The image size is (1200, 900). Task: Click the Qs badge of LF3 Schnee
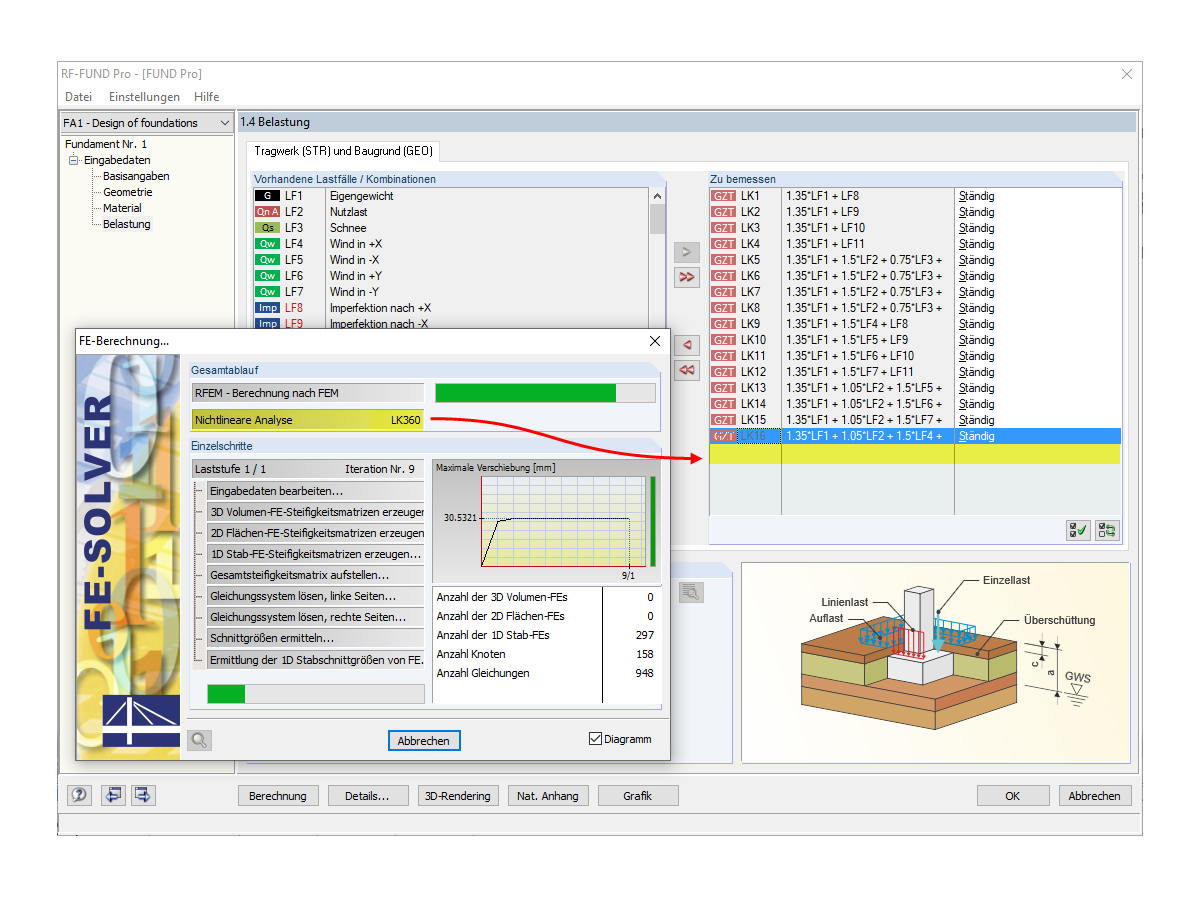(x=267, y=228)
